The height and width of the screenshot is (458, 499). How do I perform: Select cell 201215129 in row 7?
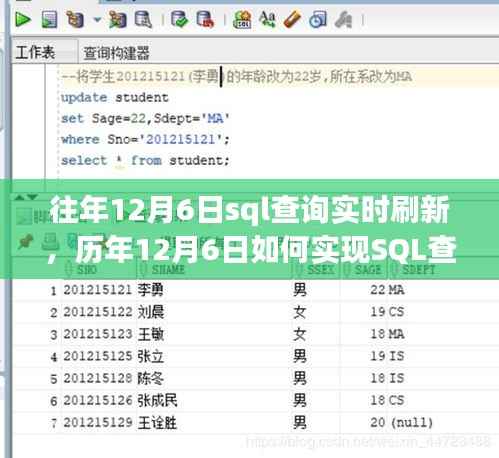coord(98,422)
